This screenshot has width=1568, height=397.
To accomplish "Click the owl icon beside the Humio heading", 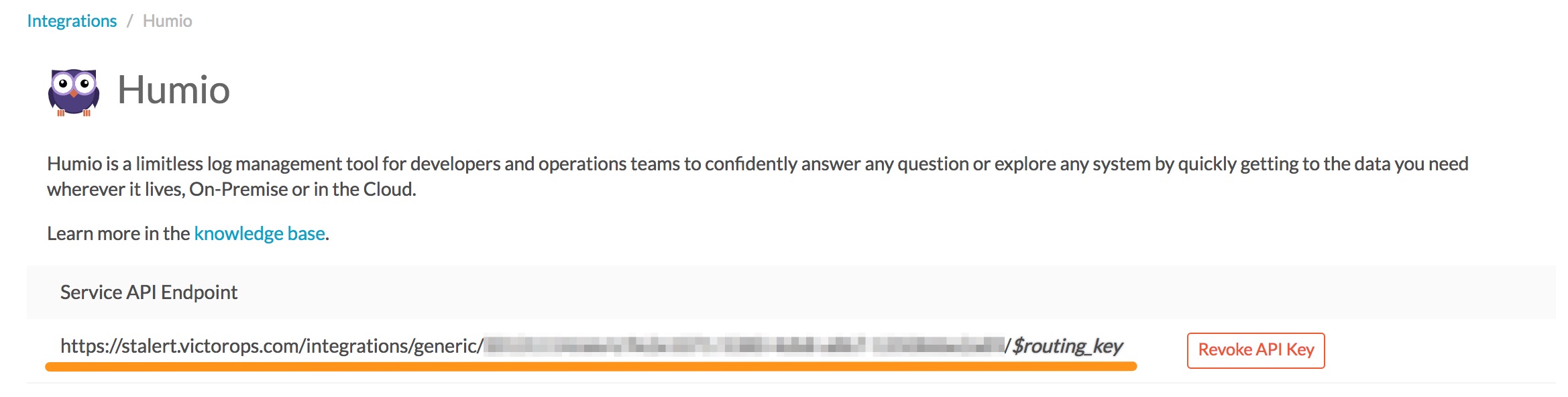I will click(75, 91).
